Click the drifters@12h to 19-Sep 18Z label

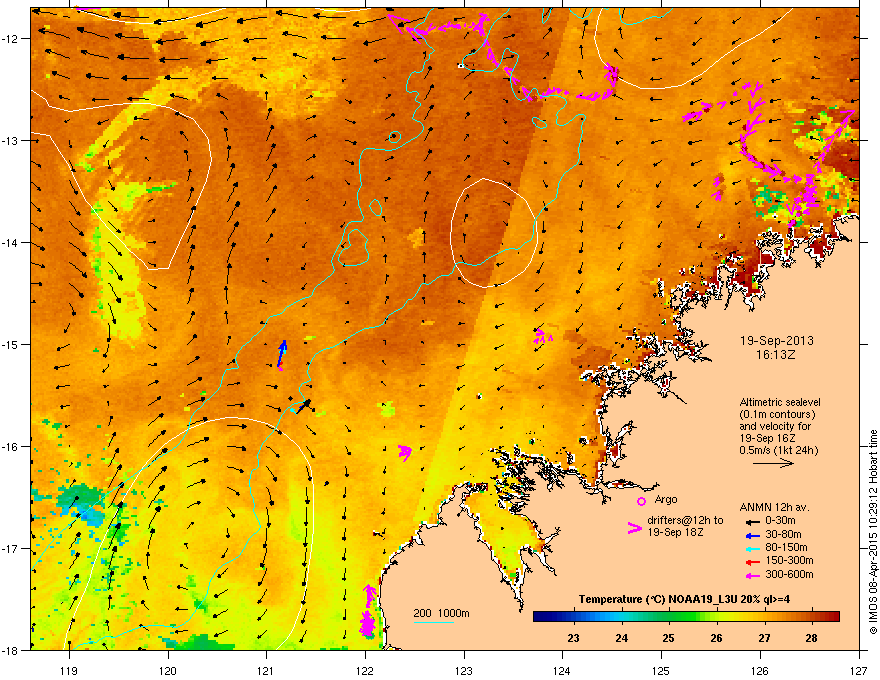coord(685,526)
